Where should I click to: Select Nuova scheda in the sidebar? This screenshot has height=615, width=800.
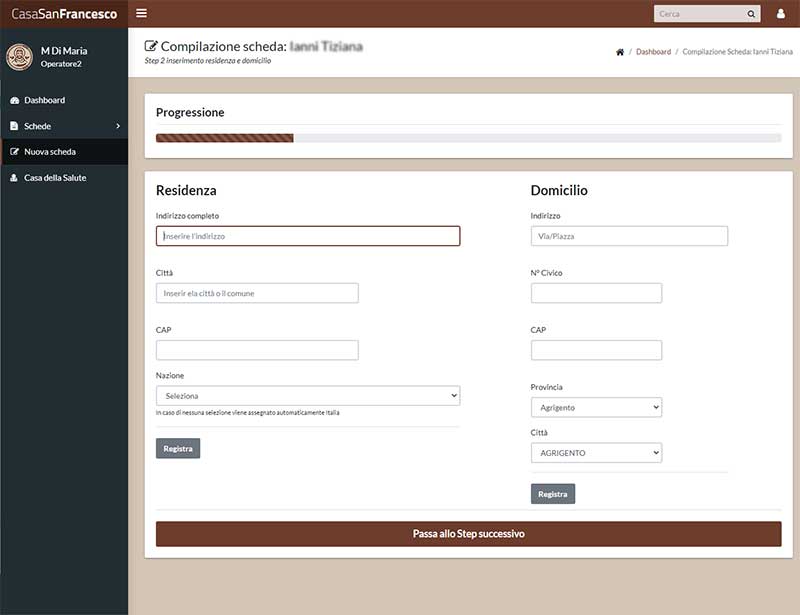coord(64,152)
